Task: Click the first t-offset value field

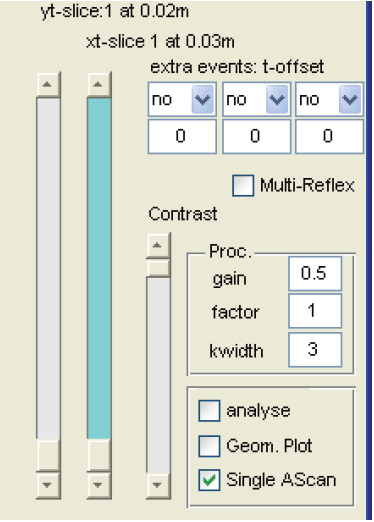Action: (x=182, y=136)
